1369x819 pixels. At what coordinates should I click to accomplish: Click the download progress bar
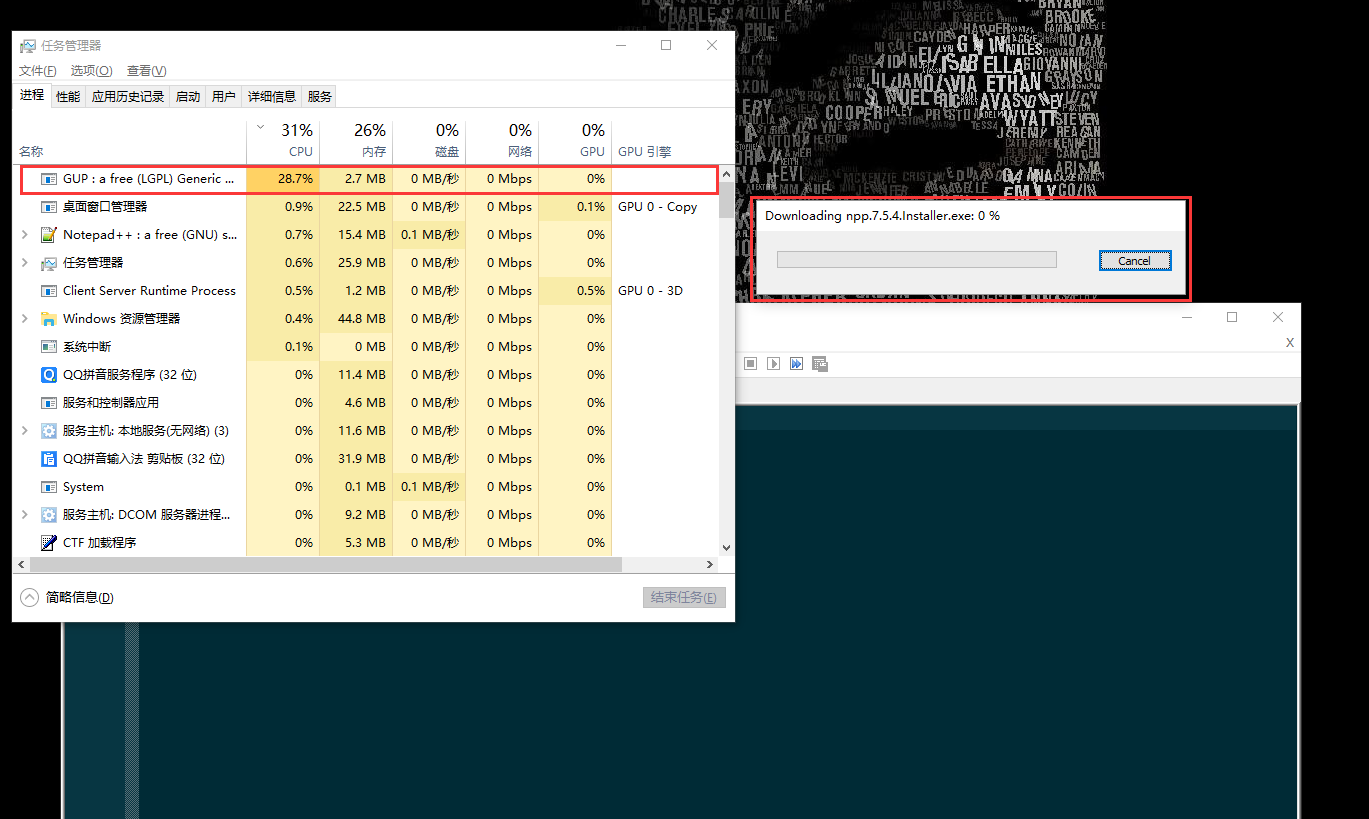916,260
